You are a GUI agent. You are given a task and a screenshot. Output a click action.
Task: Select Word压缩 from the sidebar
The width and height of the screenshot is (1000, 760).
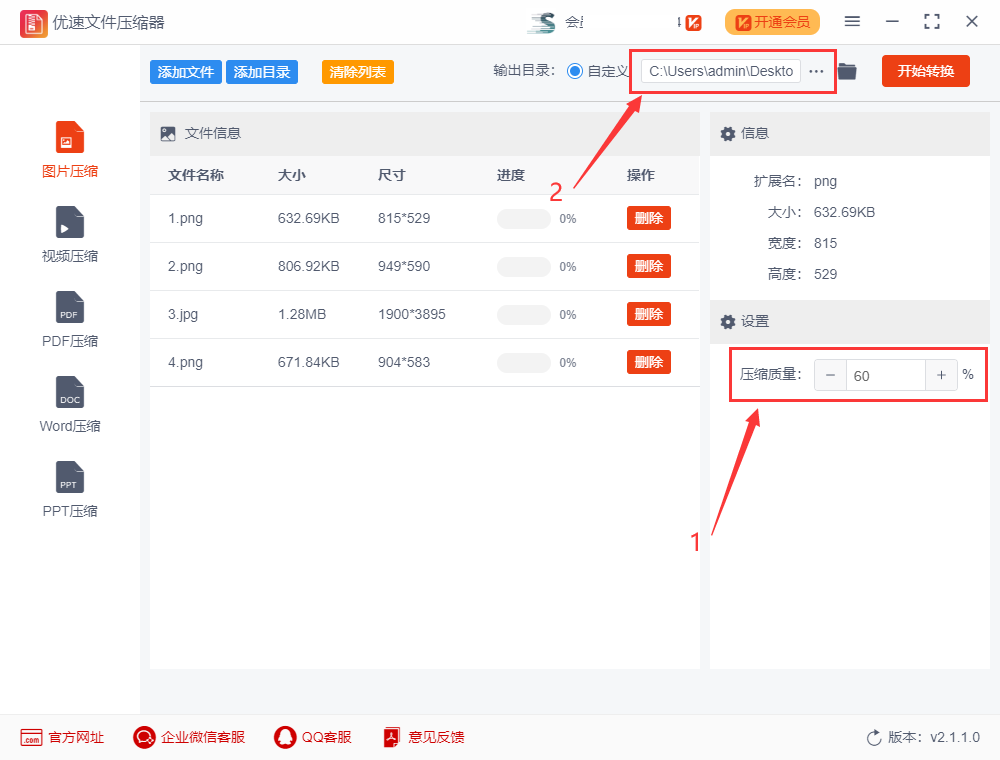point(69,405)
